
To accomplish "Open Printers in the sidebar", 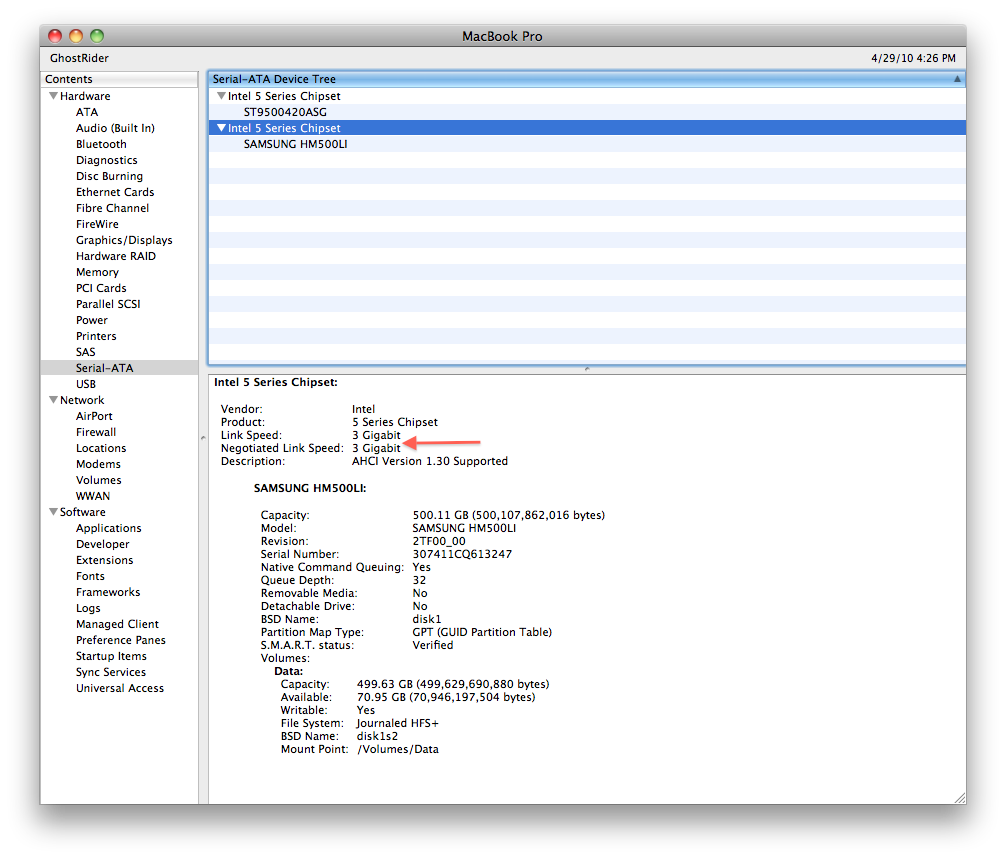I will click(96, 336).
